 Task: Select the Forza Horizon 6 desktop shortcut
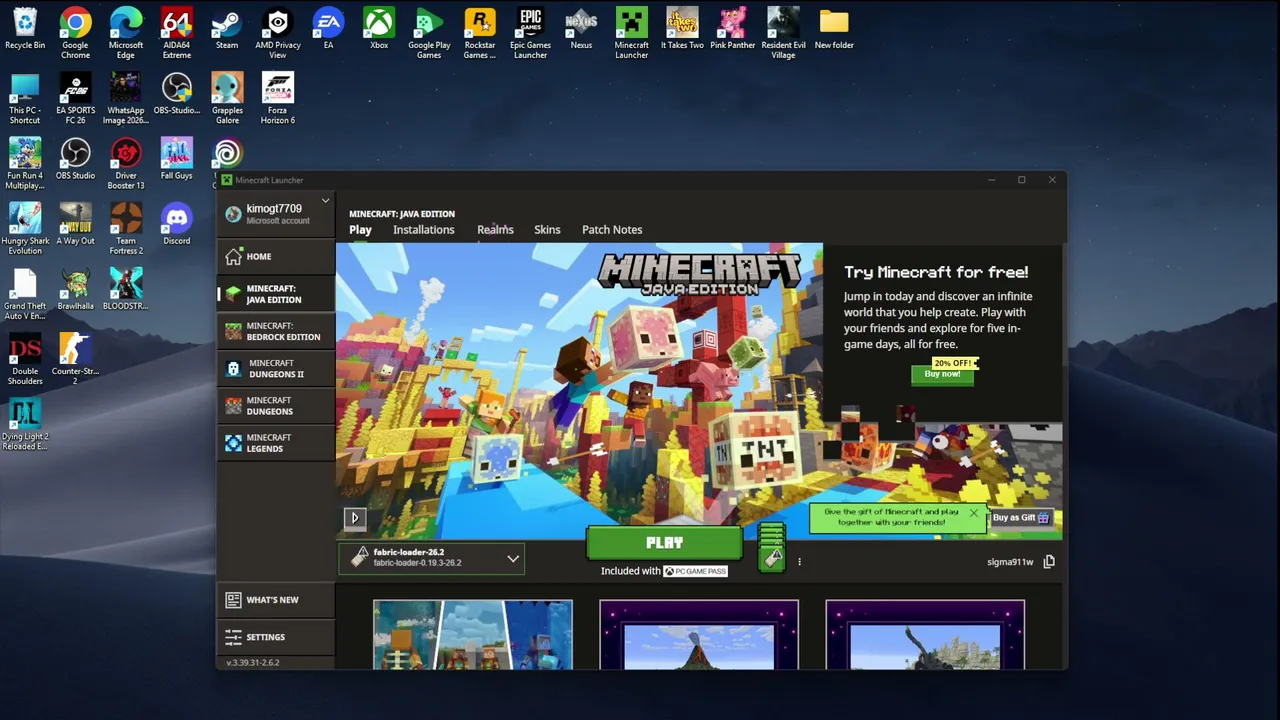tap(278, 99)
